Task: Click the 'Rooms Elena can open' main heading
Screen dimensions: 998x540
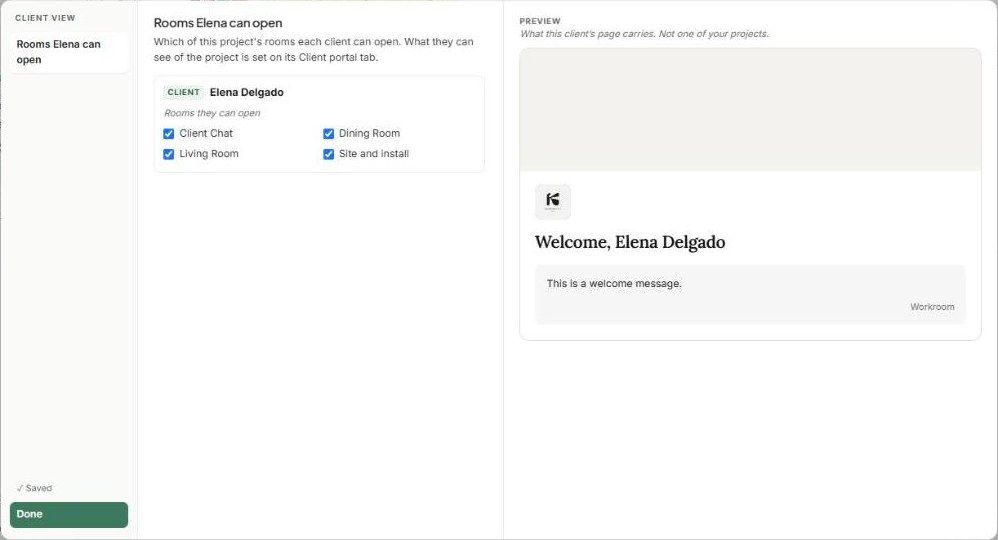Action: pos(218,23)
